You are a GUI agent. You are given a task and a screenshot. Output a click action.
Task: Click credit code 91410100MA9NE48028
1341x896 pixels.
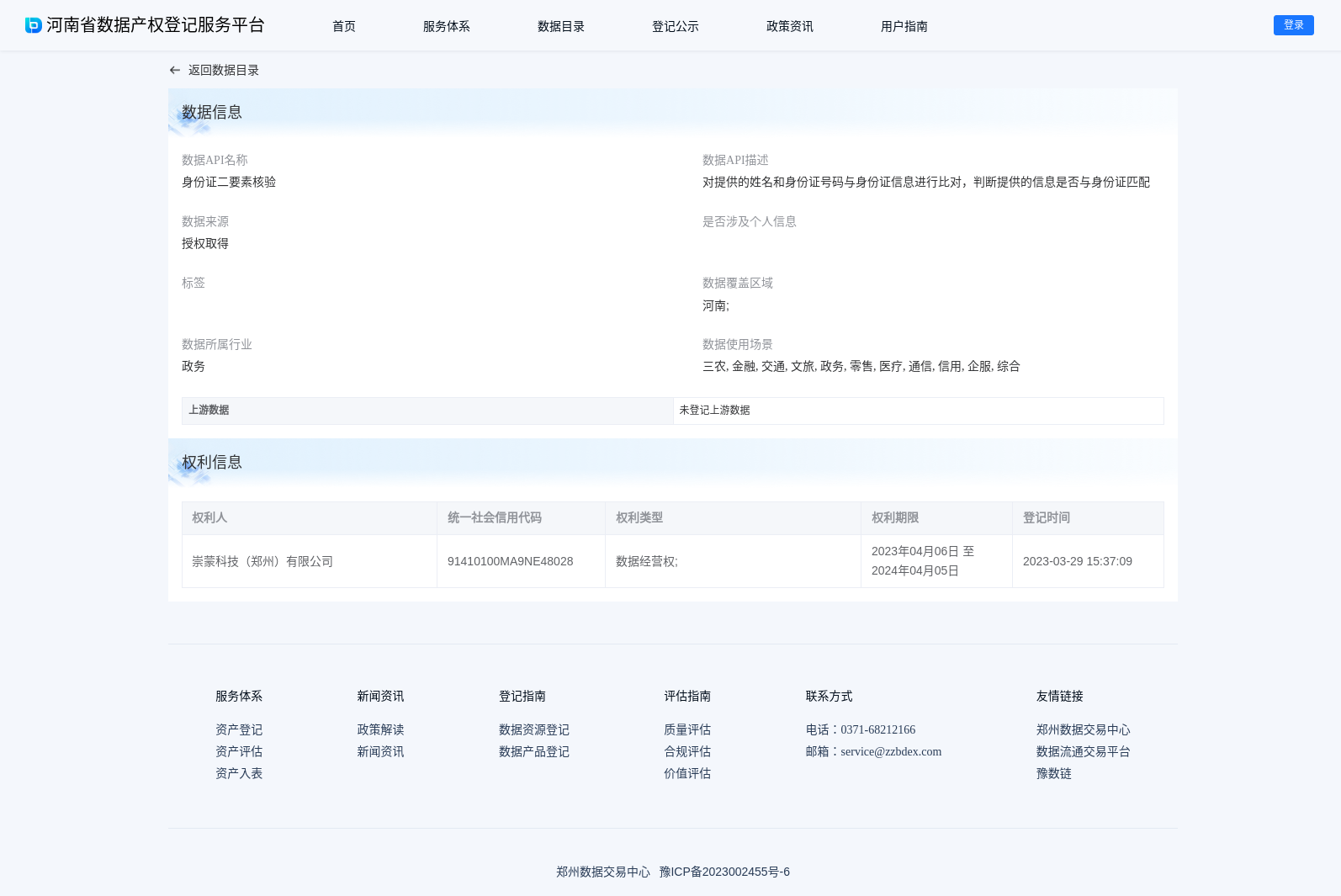[x=511, y=561]
